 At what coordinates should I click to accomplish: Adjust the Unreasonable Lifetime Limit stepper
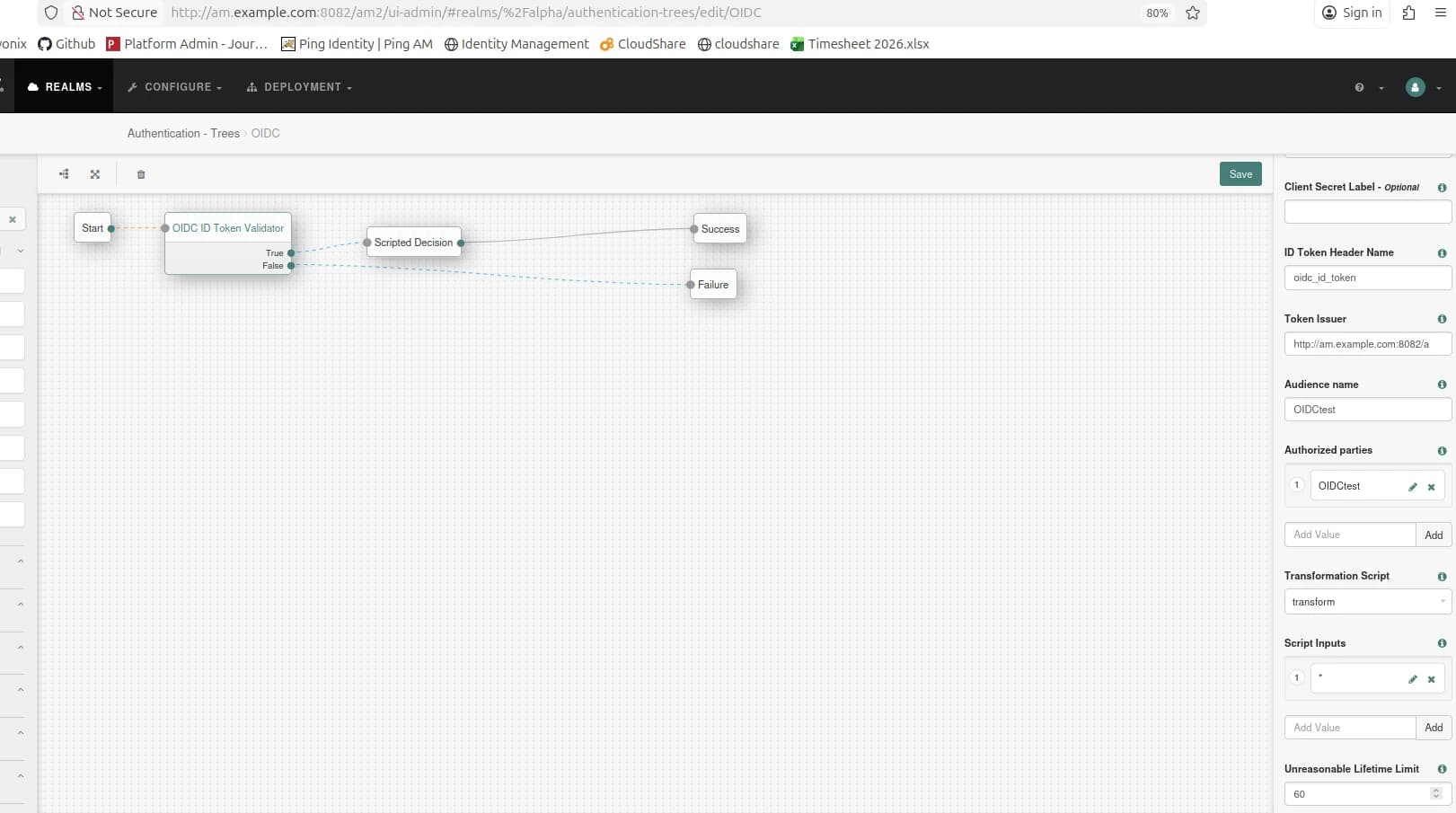[x=1435, y=793]
